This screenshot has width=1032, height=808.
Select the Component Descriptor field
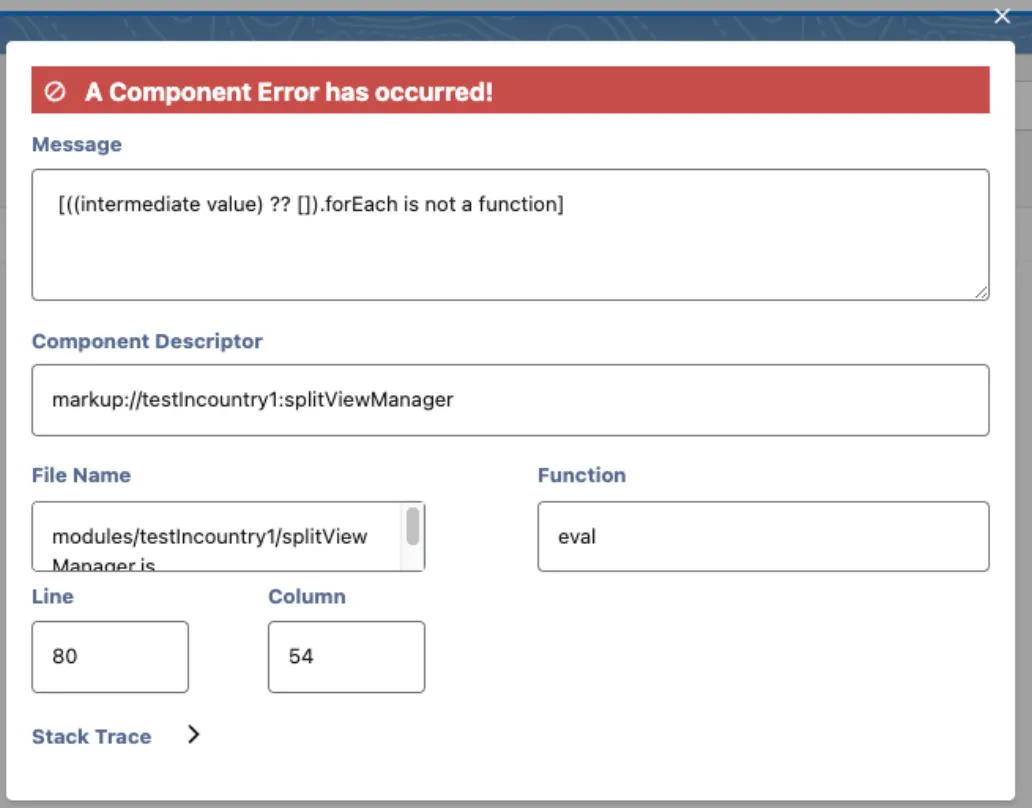pyautogui.click(x=510, y=400)
